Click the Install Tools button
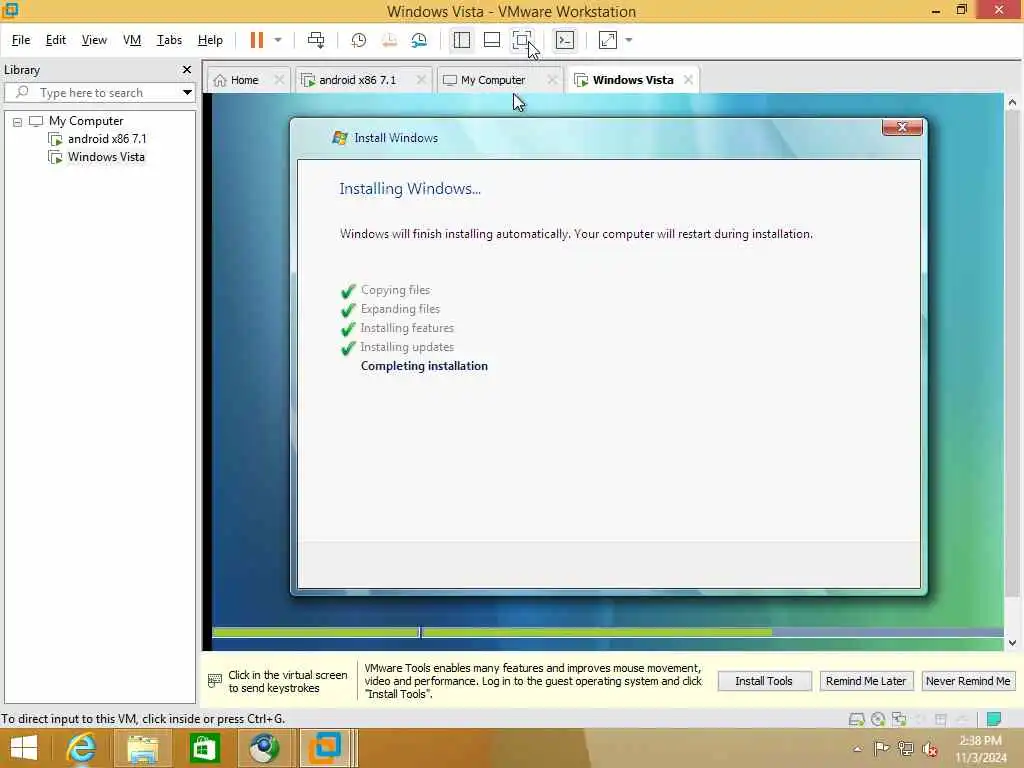 pos(764,681)
